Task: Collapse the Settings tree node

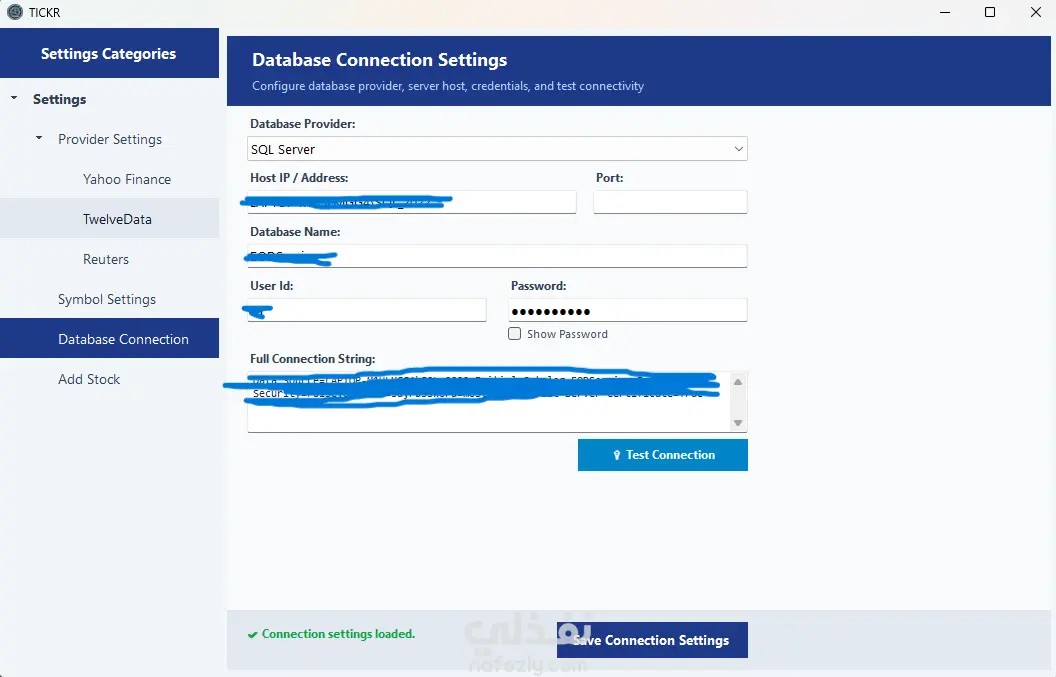Action: coord(14,98)
